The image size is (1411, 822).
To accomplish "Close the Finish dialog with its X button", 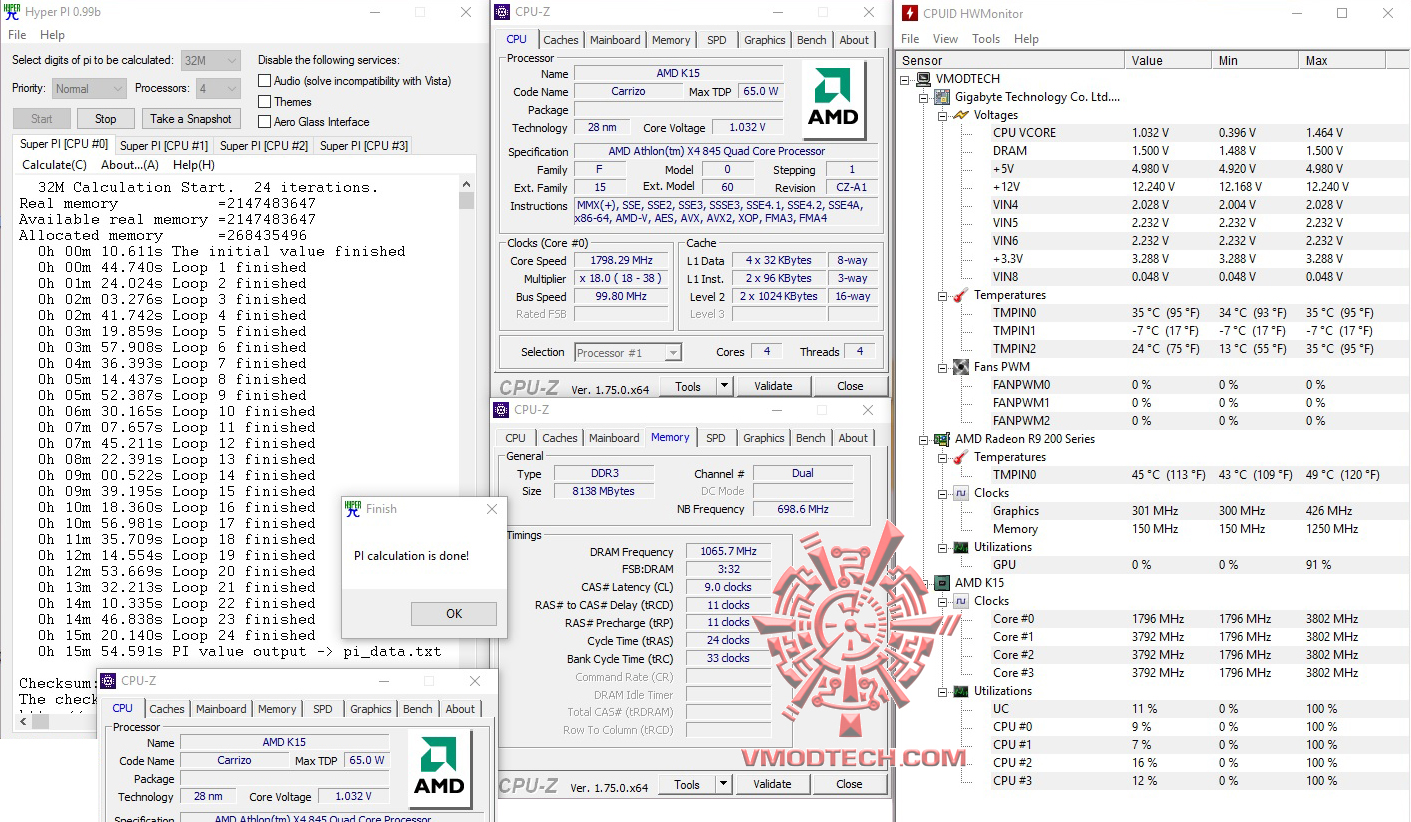I will (x=491, y=509).
